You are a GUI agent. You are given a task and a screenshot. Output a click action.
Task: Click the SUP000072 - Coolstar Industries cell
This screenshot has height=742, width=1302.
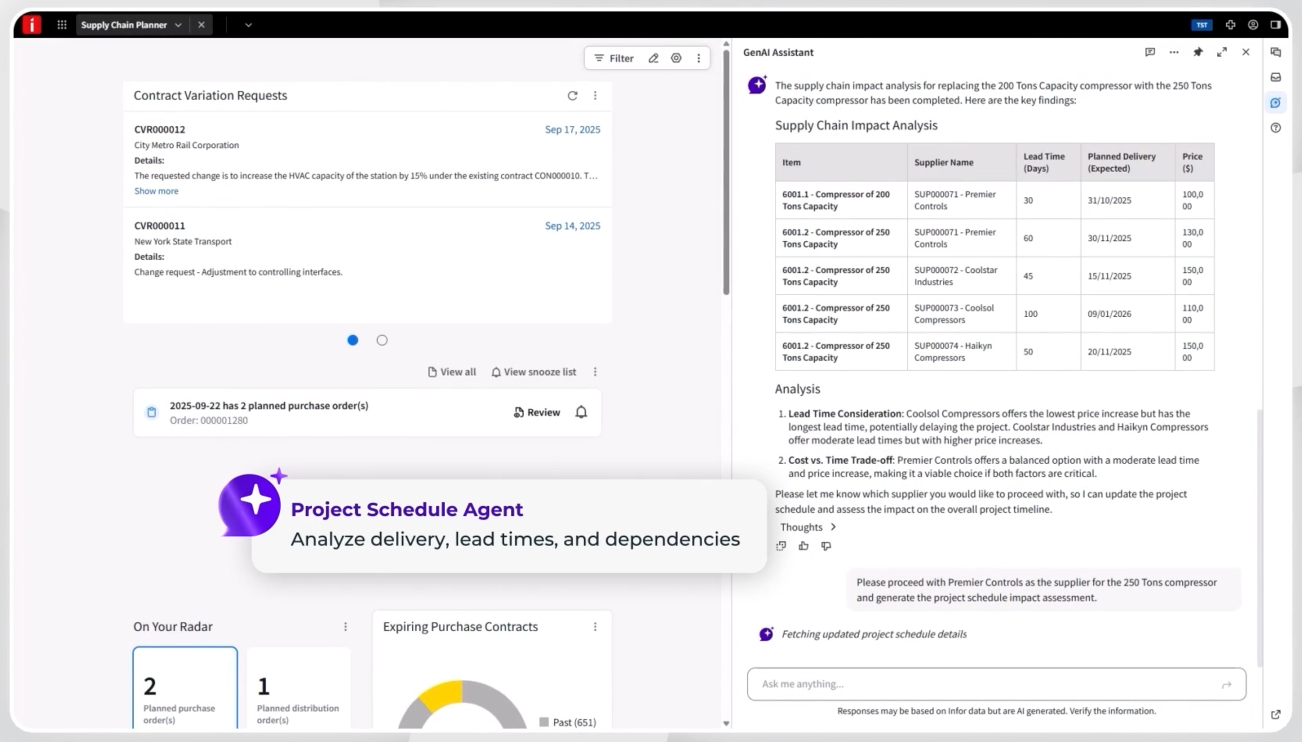961,276
